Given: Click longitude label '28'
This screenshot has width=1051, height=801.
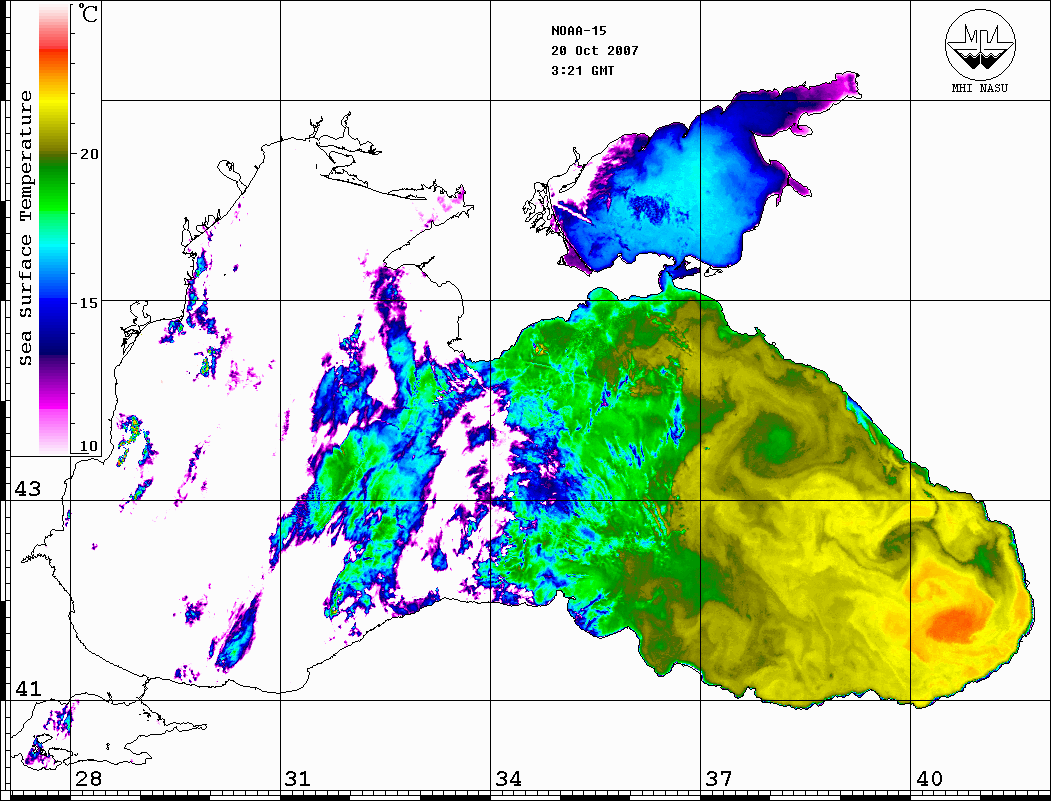Looking at the screenshot, I should [x=88, y=779].
